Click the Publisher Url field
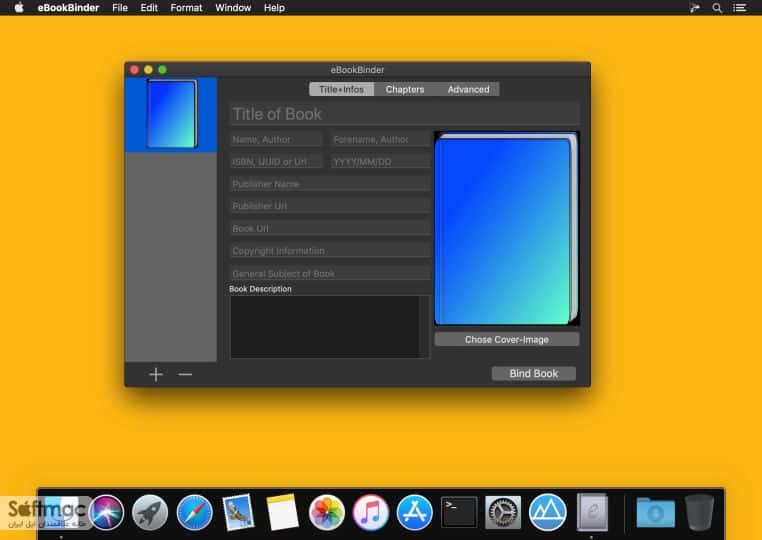Screen dimensions: 762x540 coord(330,206)
